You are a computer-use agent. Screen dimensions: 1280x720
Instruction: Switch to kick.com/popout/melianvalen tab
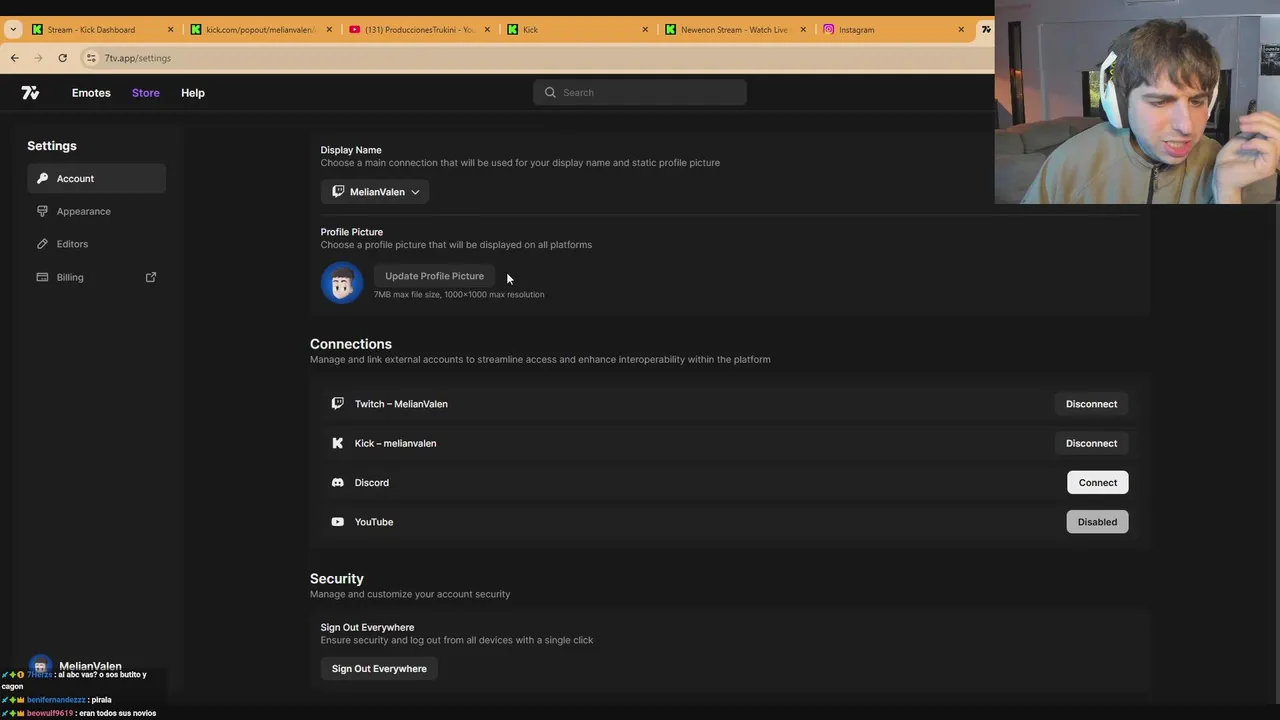tap(260, 30)
